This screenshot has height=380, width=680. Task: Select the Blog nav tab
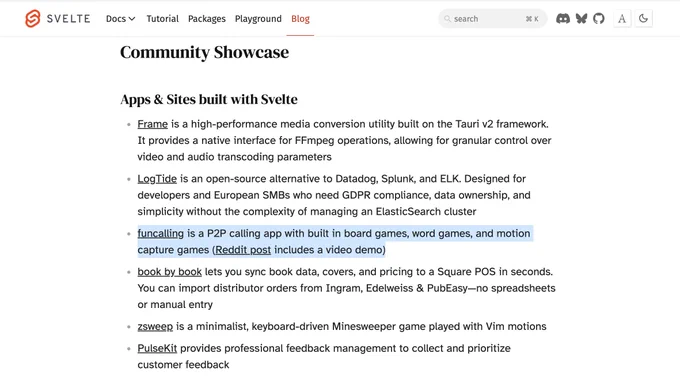(300, 19)
